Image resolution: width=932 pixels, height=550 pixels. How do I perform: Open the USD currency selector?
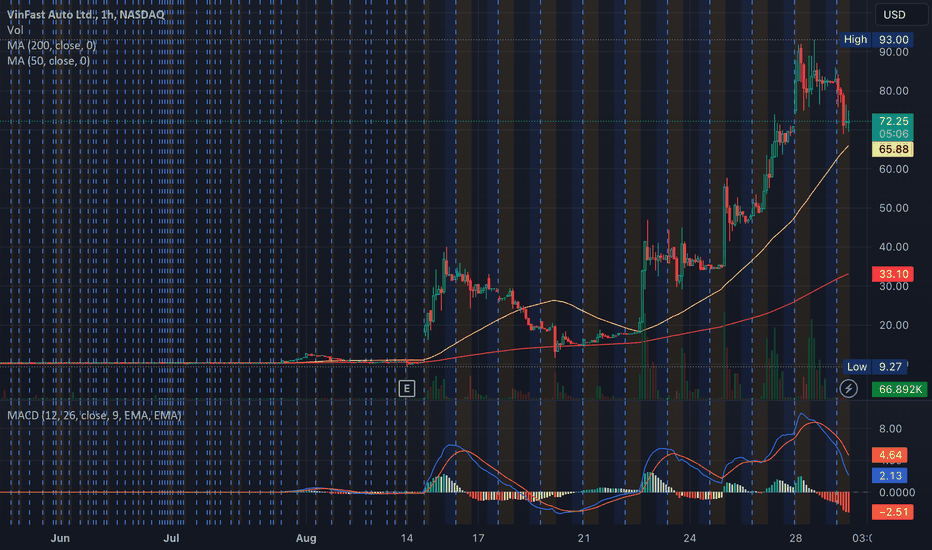tap(901, 15)
